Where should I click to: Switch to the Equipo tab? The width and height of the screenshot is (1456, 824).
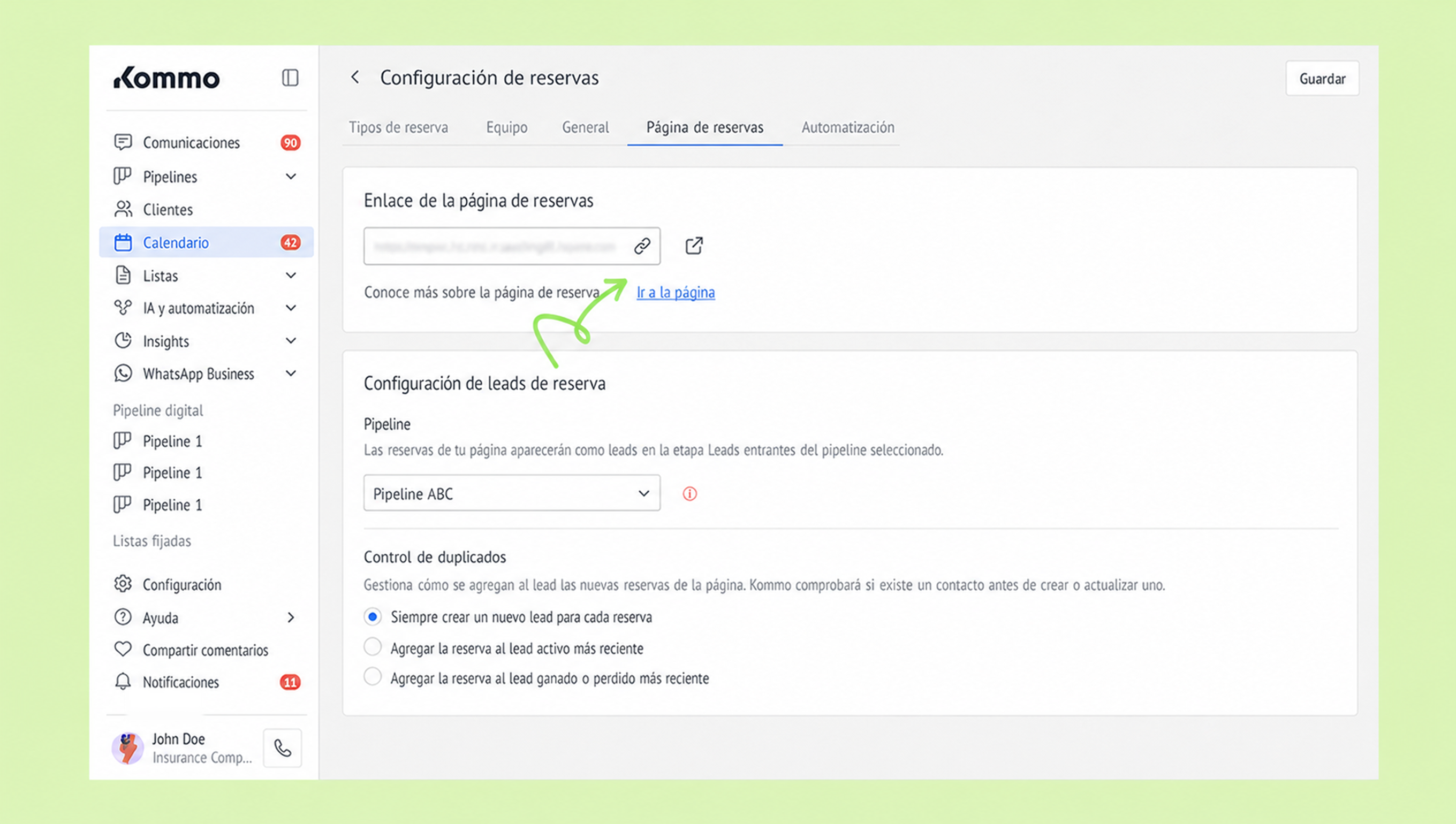coord(507,127)
